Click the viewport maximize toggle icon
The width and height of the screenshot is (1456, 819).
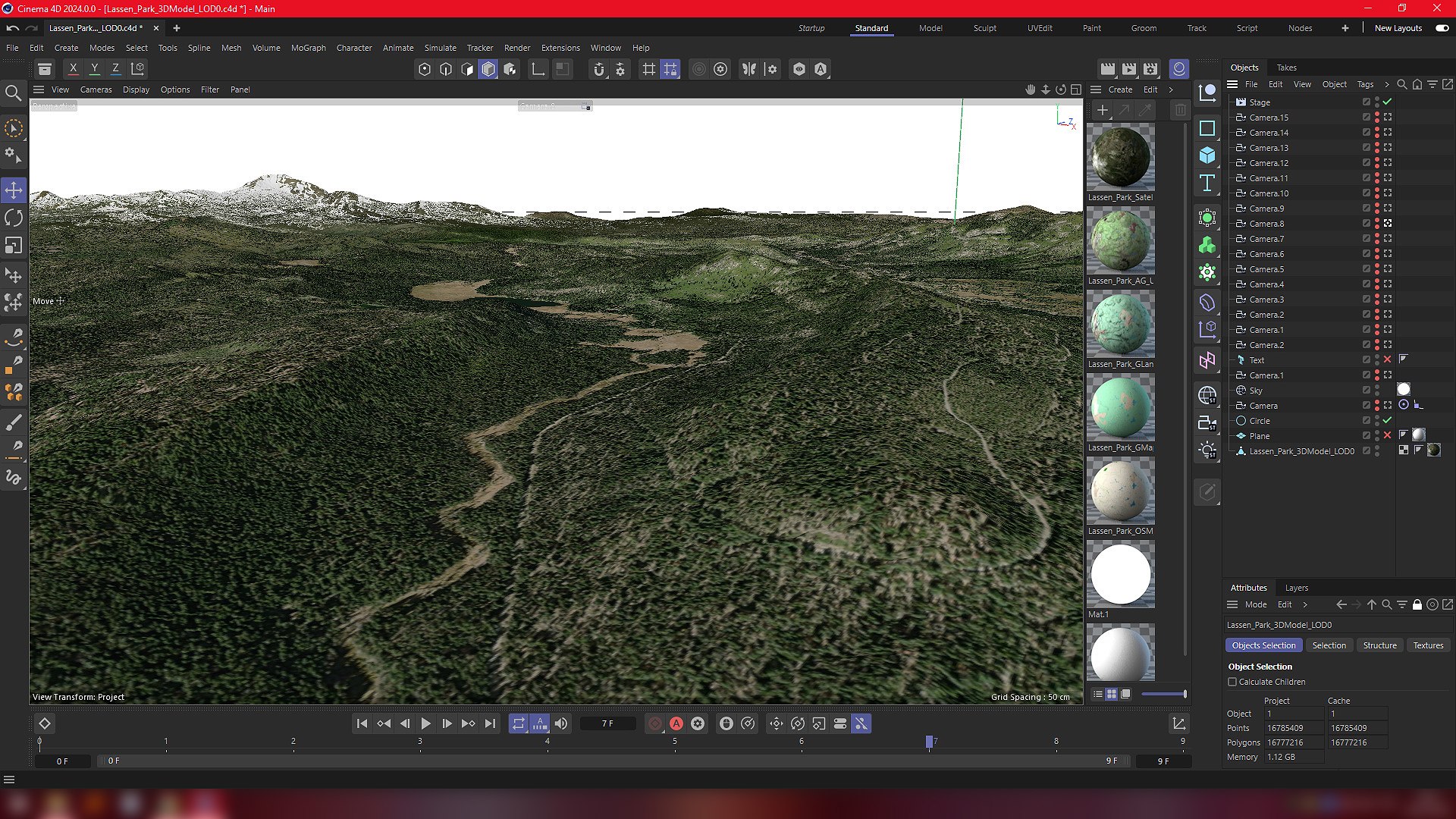point(1077,89)
